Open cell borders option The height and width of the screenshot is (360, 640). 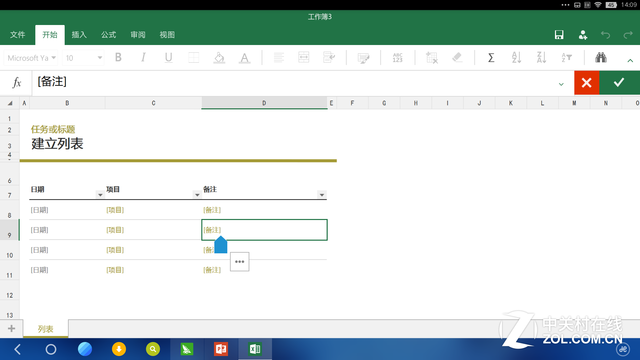[x=193, y=58]
